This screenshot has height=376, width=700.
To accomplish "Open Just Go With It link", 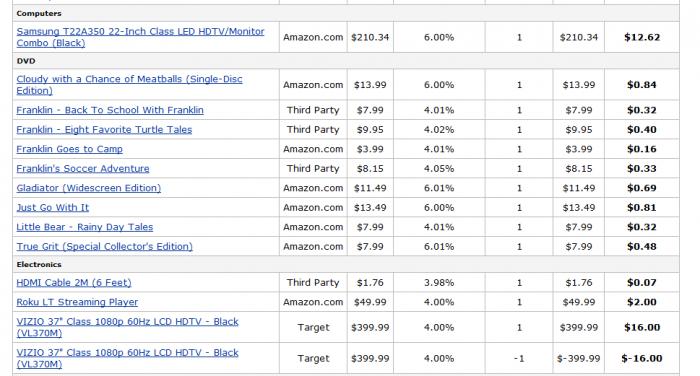I will click(x=53, y=208).
